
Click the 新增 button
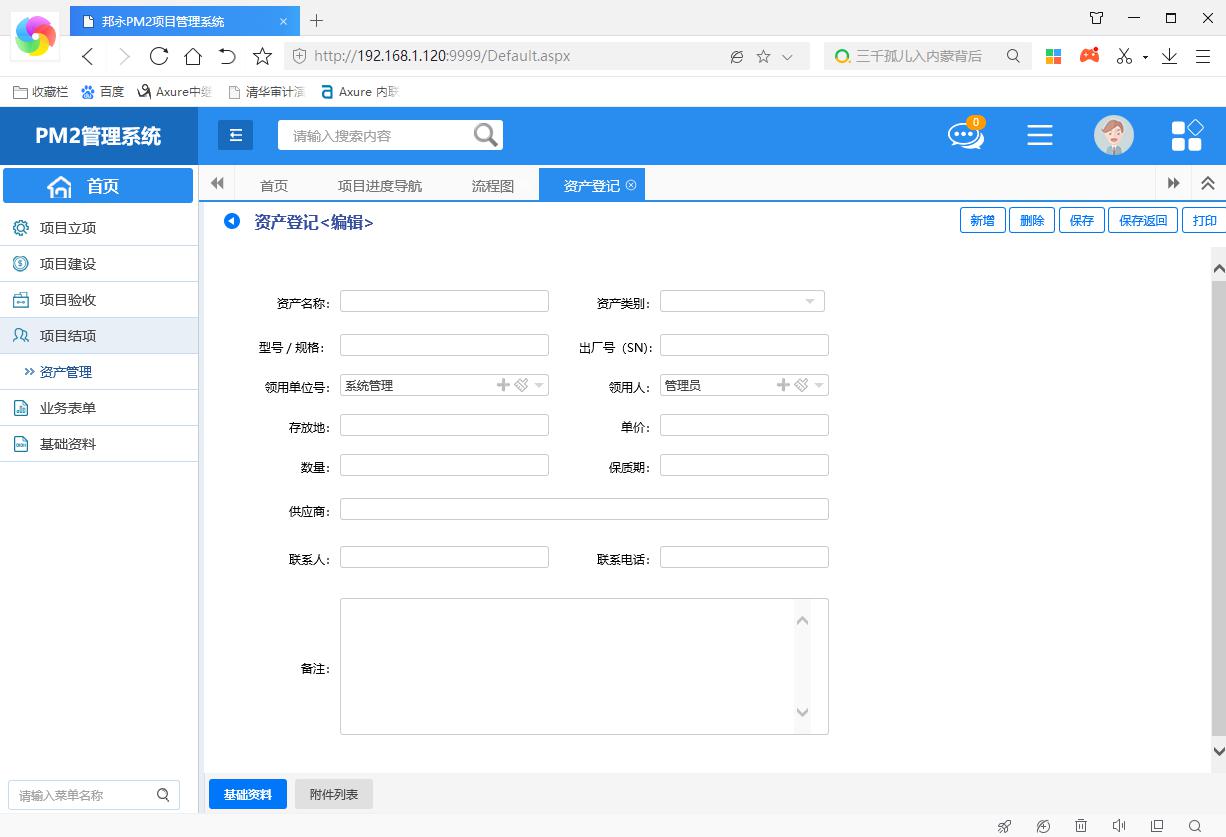982,221
